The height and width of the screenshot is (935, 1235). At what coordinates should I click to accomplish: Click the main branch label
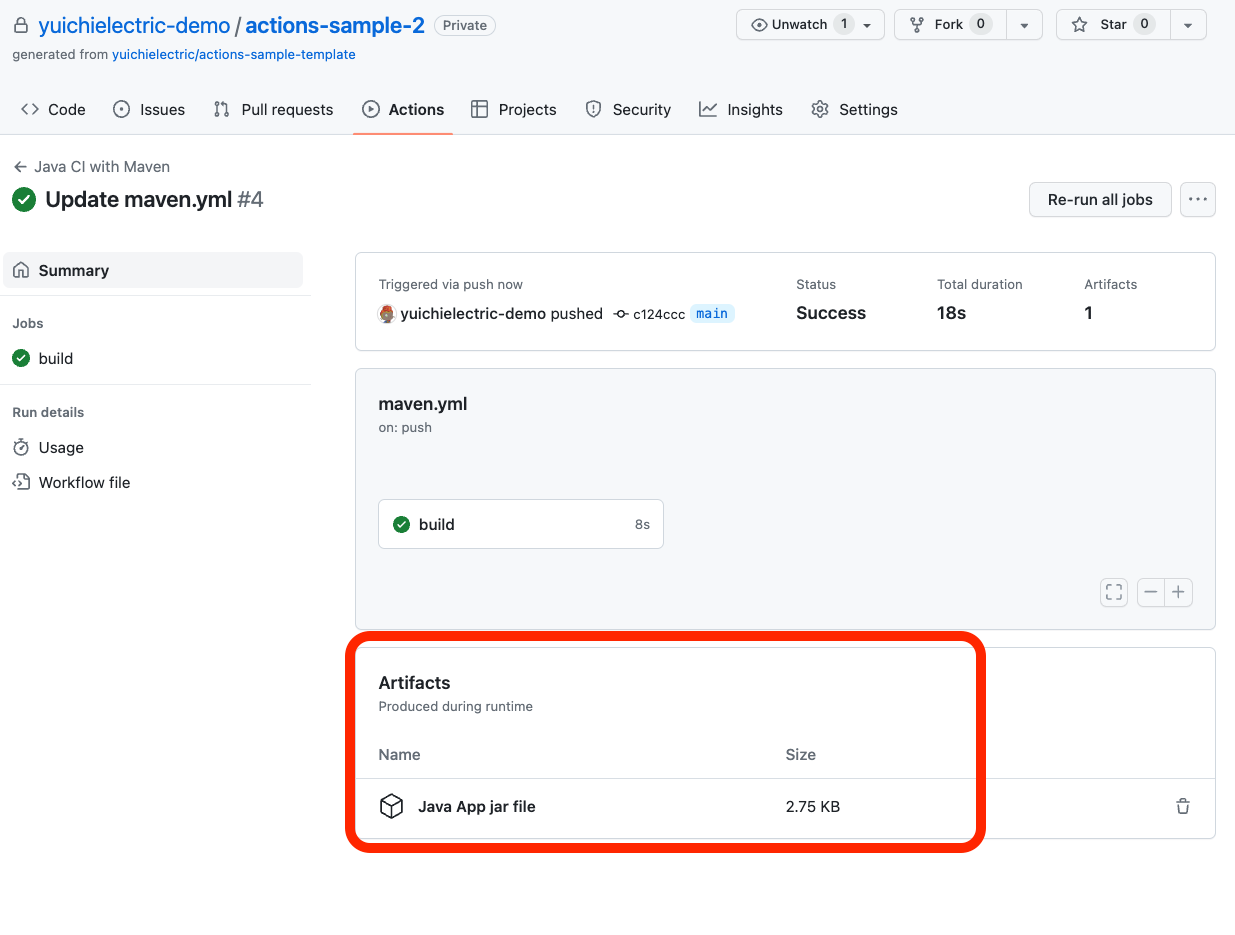click(x=712, y=313)
